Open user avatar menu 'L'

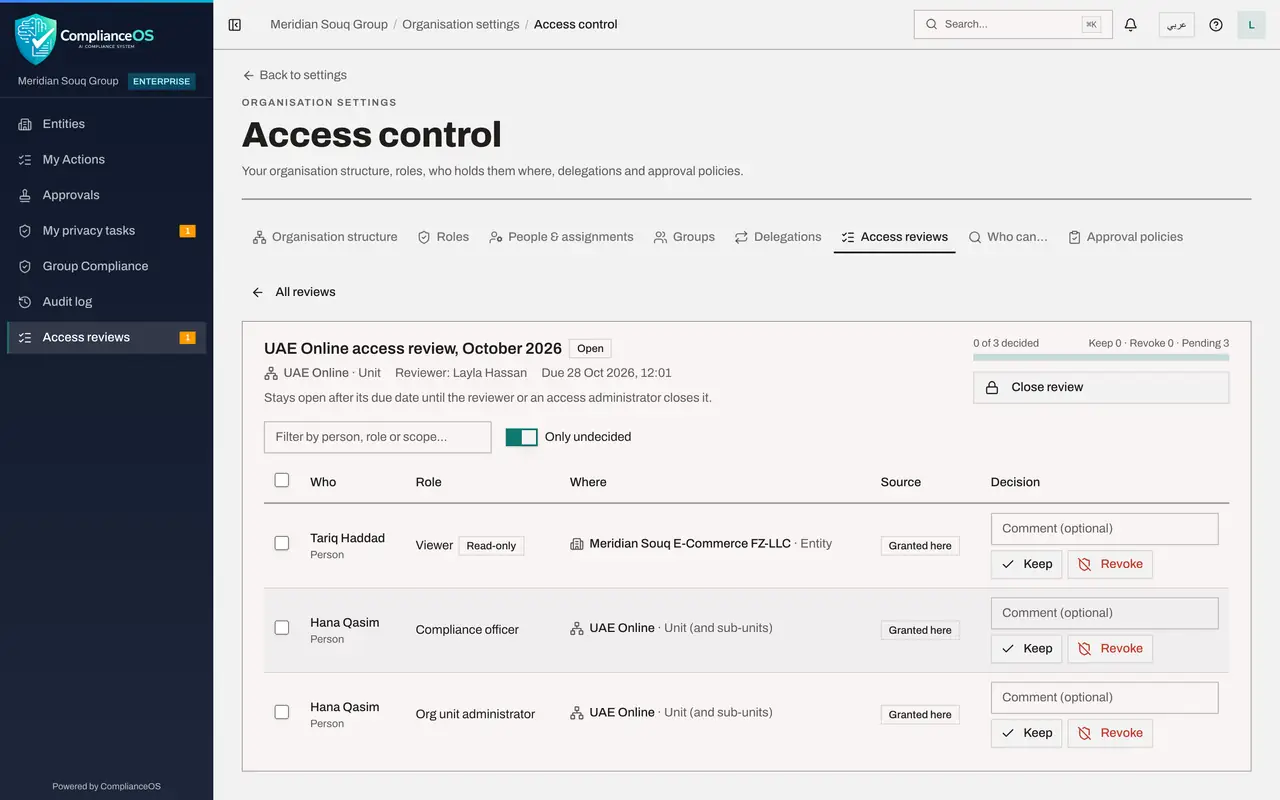1251,25
